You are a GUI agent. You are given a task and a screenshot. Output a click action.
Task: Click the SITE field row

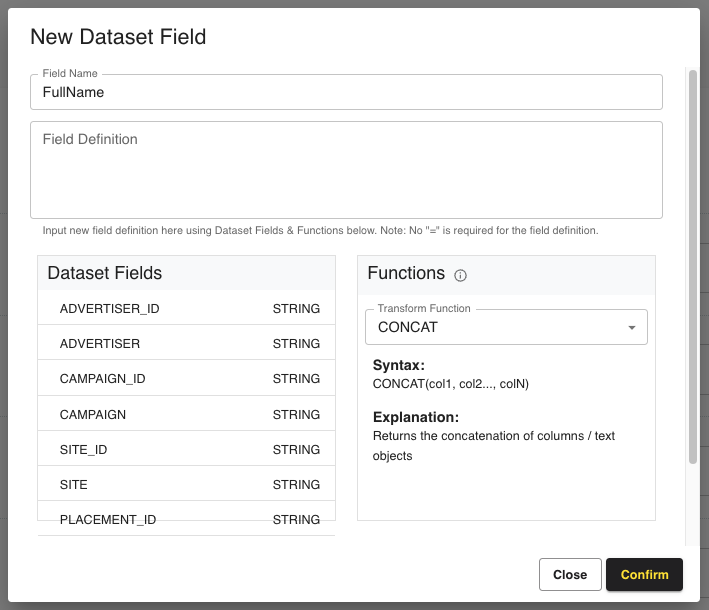tap(187, 485)
